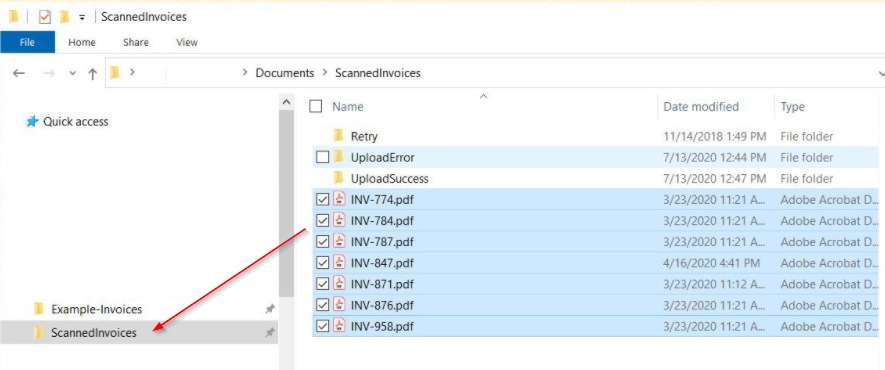Go up one folder level
Screen dimensions: 885x370
93,73
